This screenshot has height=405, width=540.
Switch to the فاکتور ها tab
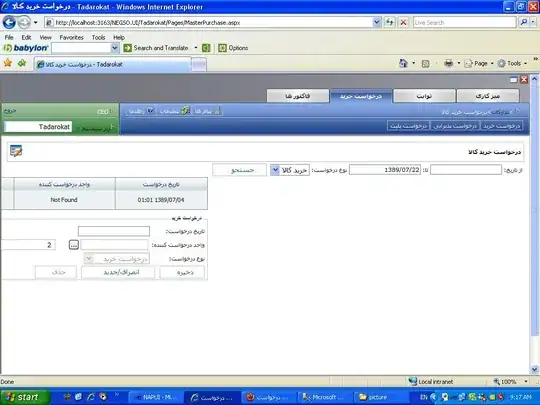pyautogui.click(x=298, y=96)
